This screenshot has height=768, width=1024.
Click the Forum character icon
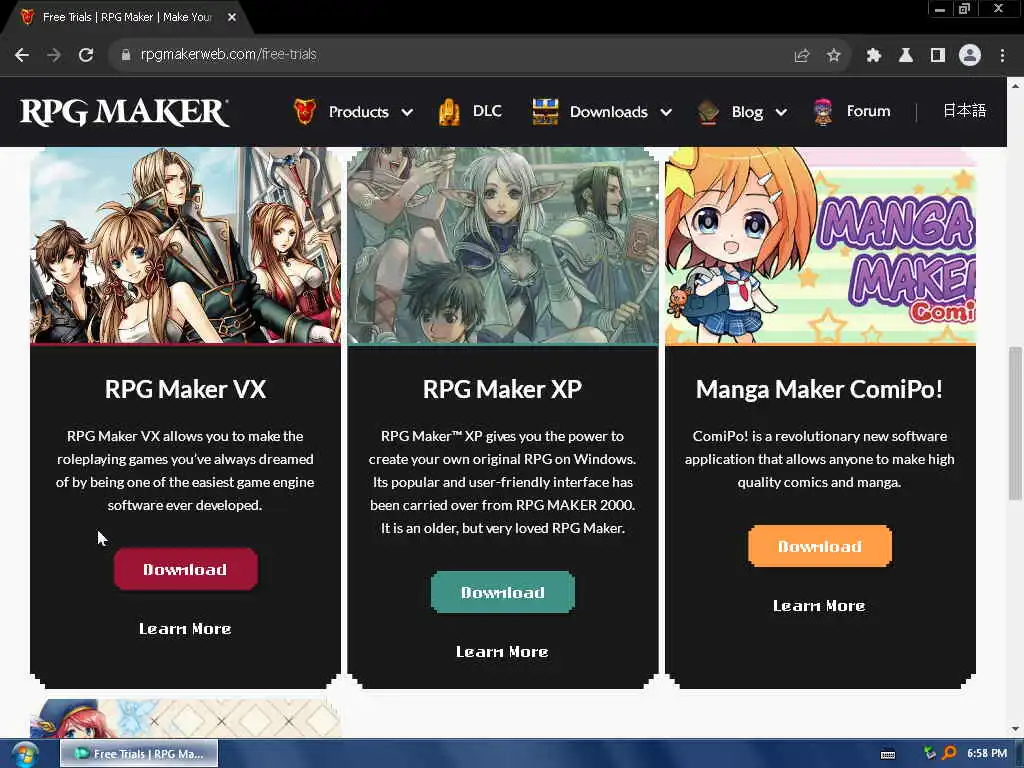pos(823,112)
